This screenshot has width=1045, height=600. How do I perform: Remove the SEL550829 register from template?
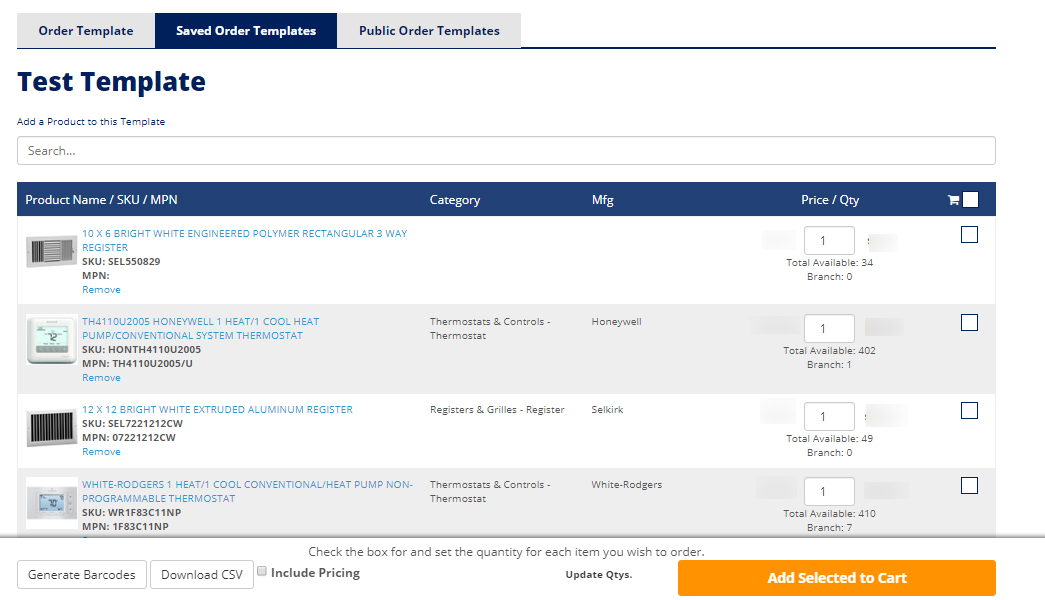point(101,289)
